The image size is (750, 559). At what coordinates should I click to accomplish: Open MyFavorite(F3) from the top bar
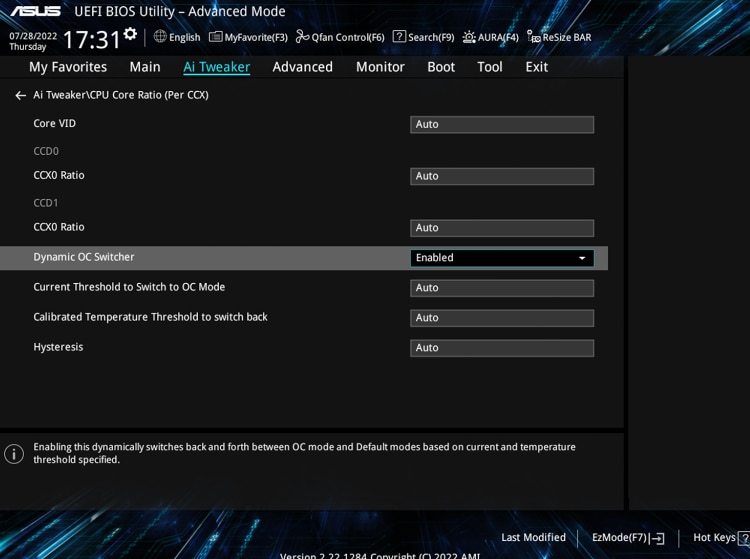click(248, 37)
